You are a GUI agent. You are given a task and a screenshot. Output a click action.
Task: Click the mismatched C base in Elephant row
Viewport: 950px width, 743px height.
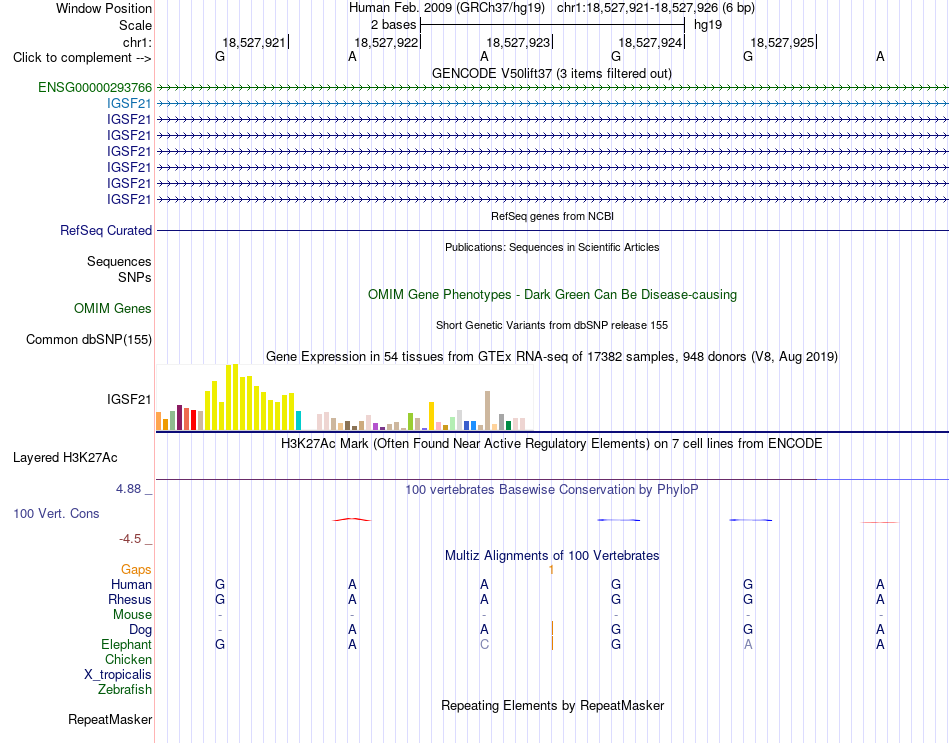[x=484, y=644]
